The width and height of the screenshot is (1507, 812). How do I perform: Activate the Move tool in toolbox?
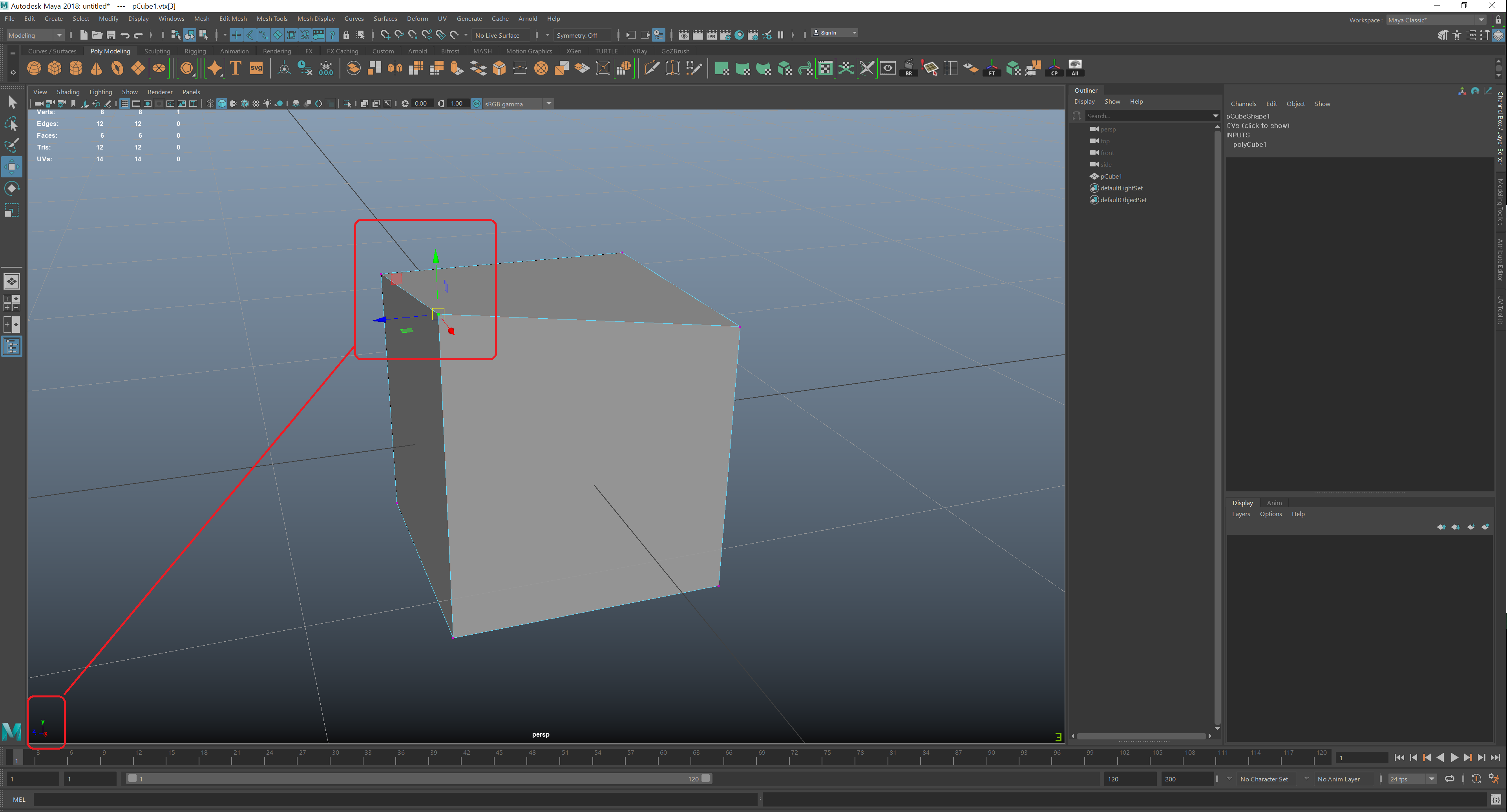[x=12, y=167]
